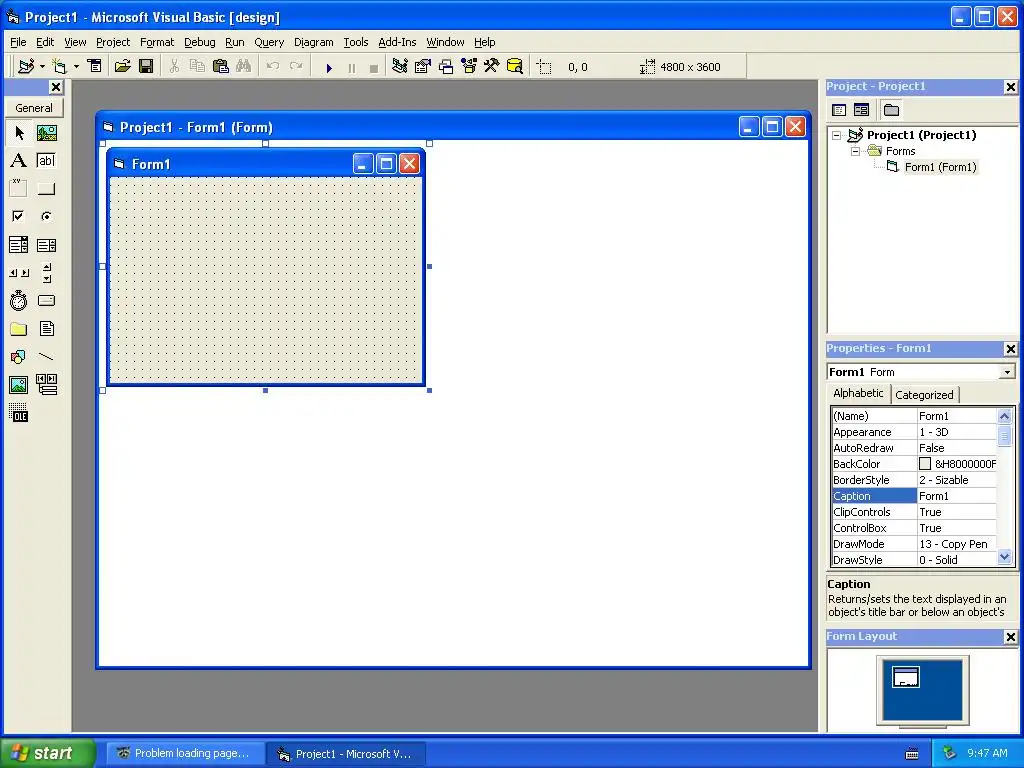Click Add Standard EXE Project toolbar icon
Image resolution: width=1024 pixels, height=768 pixels.
pos(26,67)
